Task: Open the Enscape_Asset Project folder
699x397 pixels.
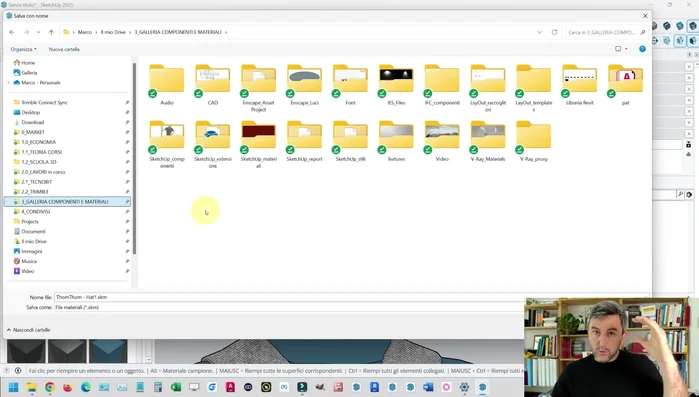Action: tap(259, 88)
